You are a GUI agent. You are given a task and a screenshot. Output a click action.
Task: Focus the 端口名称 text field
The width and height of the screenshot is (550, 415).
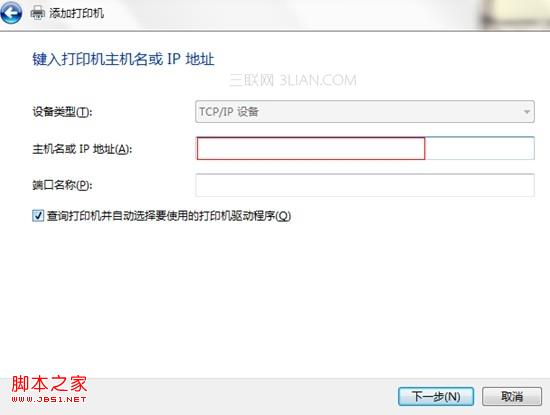tap(365, 185)
